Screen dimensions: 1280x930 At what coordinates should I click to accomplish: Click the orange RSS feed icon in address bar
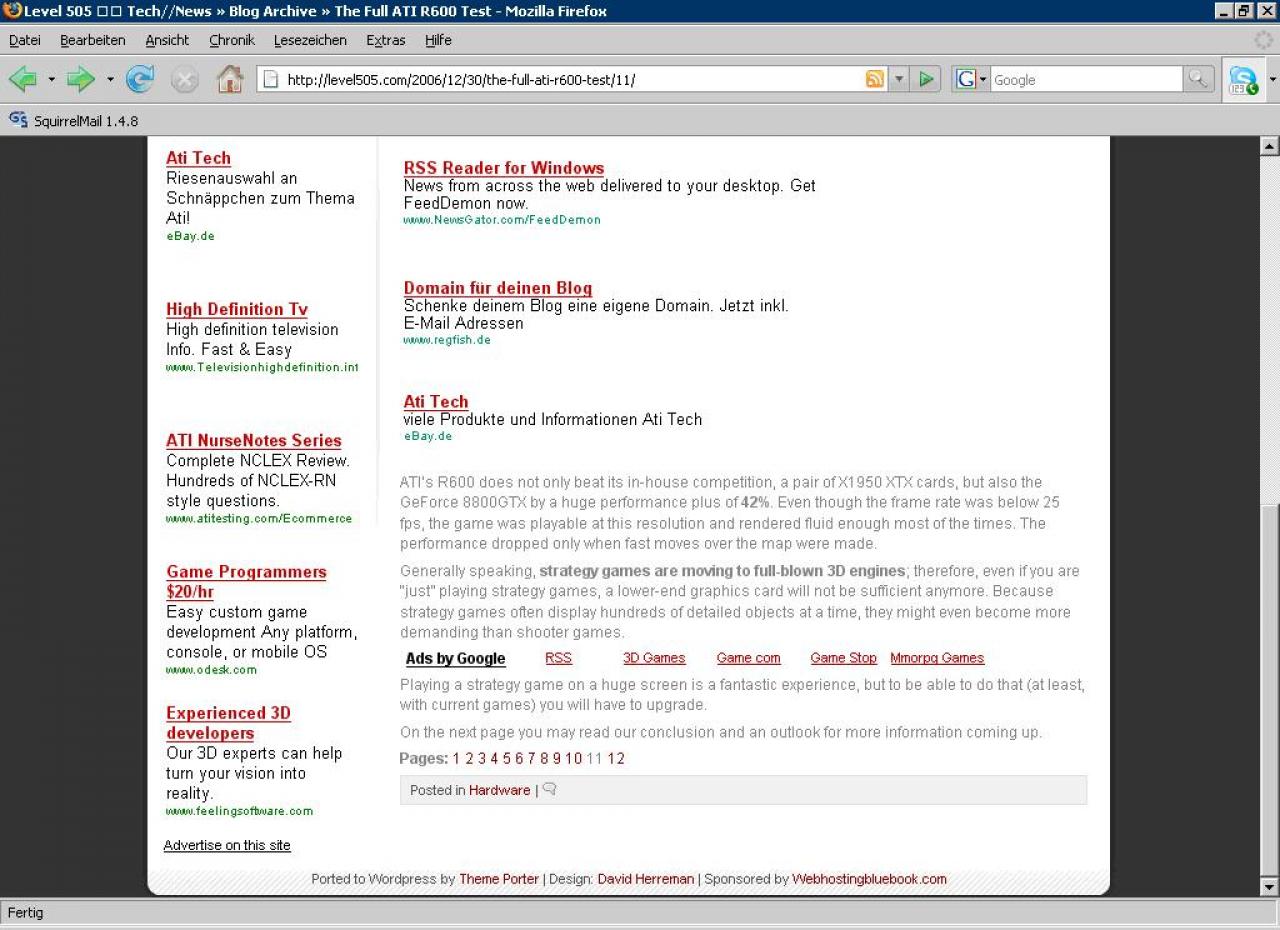click(875, 79)
